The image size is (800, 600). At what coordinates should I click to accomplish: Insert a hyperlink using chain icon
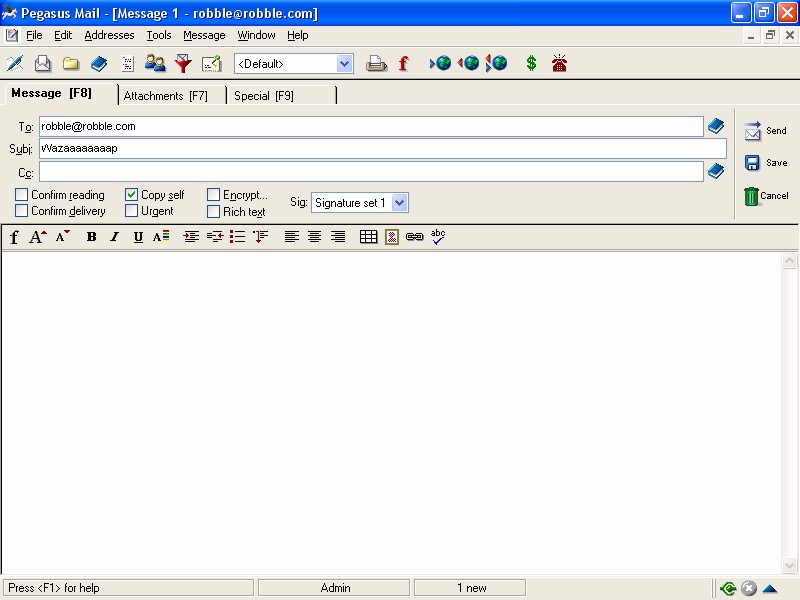[415, 237]
